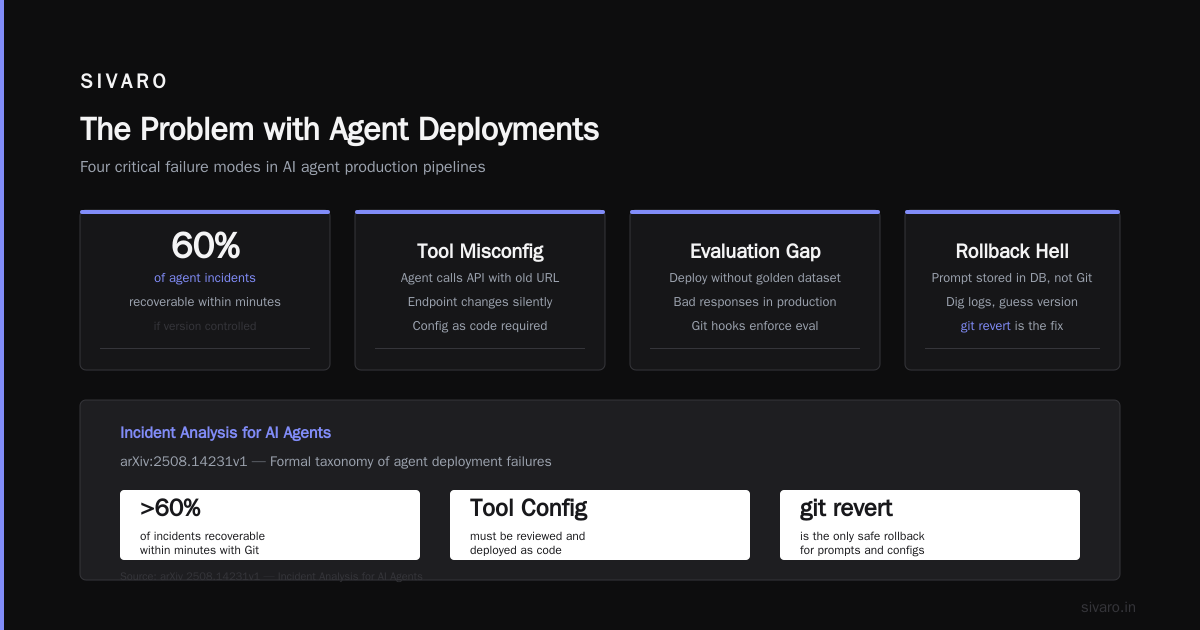Image resolution: width=1200 pixels, height=630 pixels.
Task: Click 'git revert is the fix' line
Action: 1012,326
